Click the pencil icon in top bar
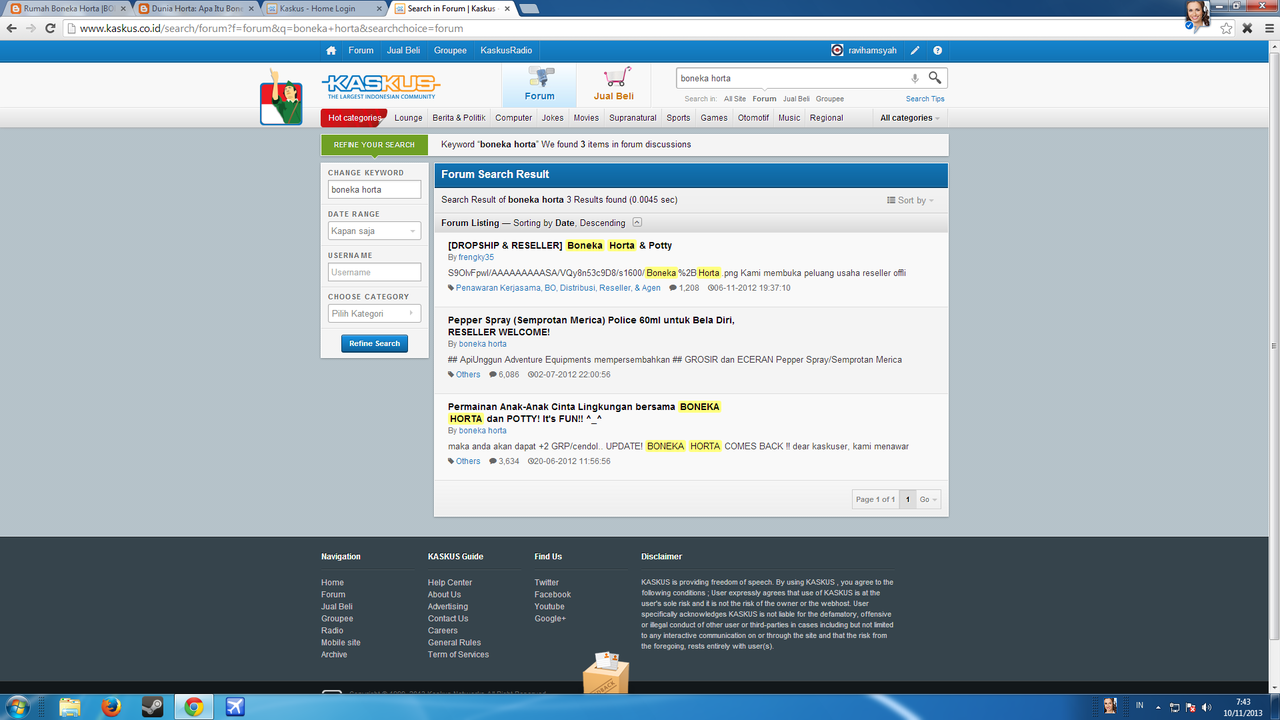This screenshot has height=720, width=1280. [x=915, y=50]
